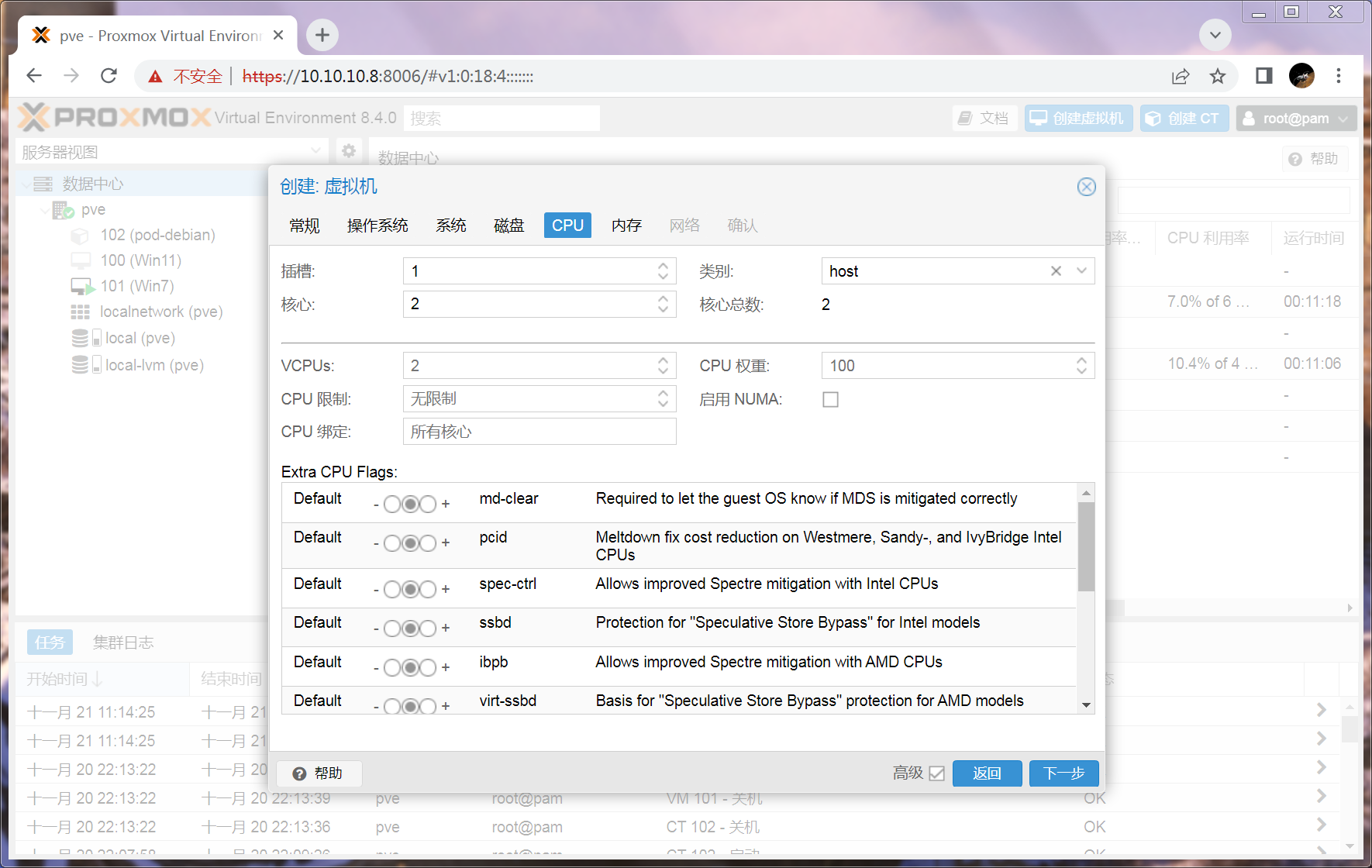Click the 返回 (Back) button
1372x868 pixels.
coord(987,773)
